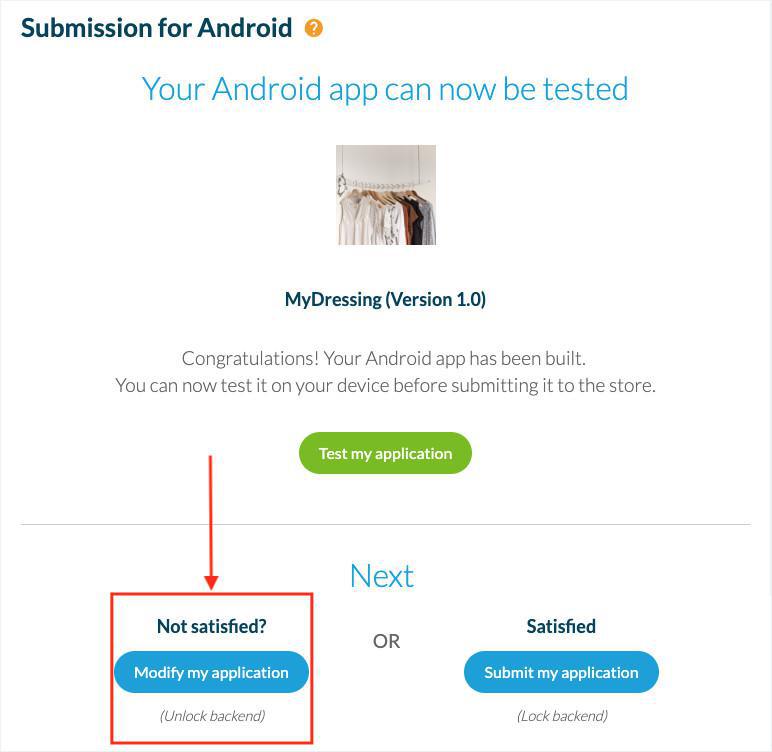Click the Congratulations message line
This screenshot has height=752, width=772.
385,358
